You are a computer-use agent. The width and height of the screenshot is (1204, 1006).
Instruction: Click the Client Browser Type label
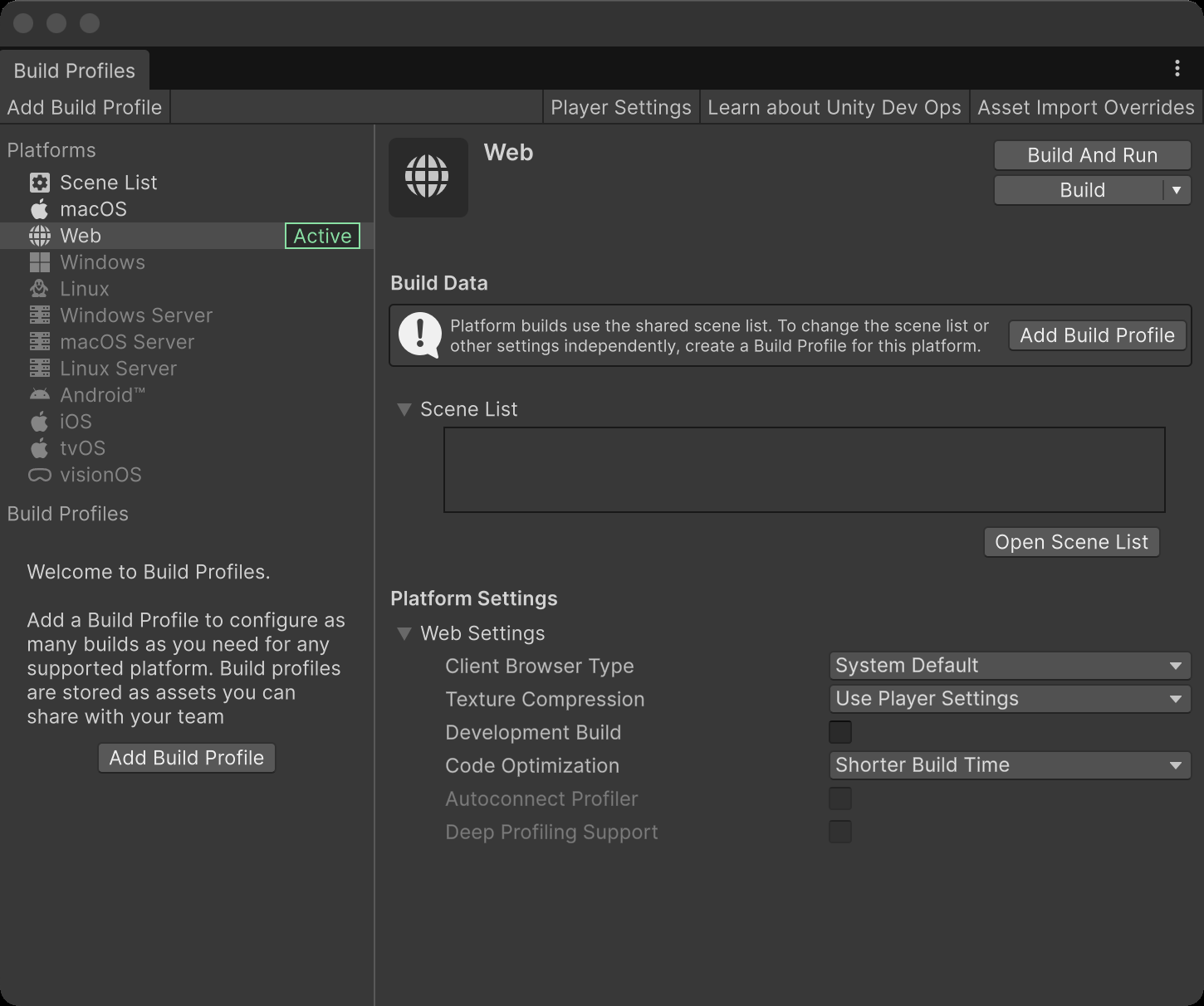point(540,667)
